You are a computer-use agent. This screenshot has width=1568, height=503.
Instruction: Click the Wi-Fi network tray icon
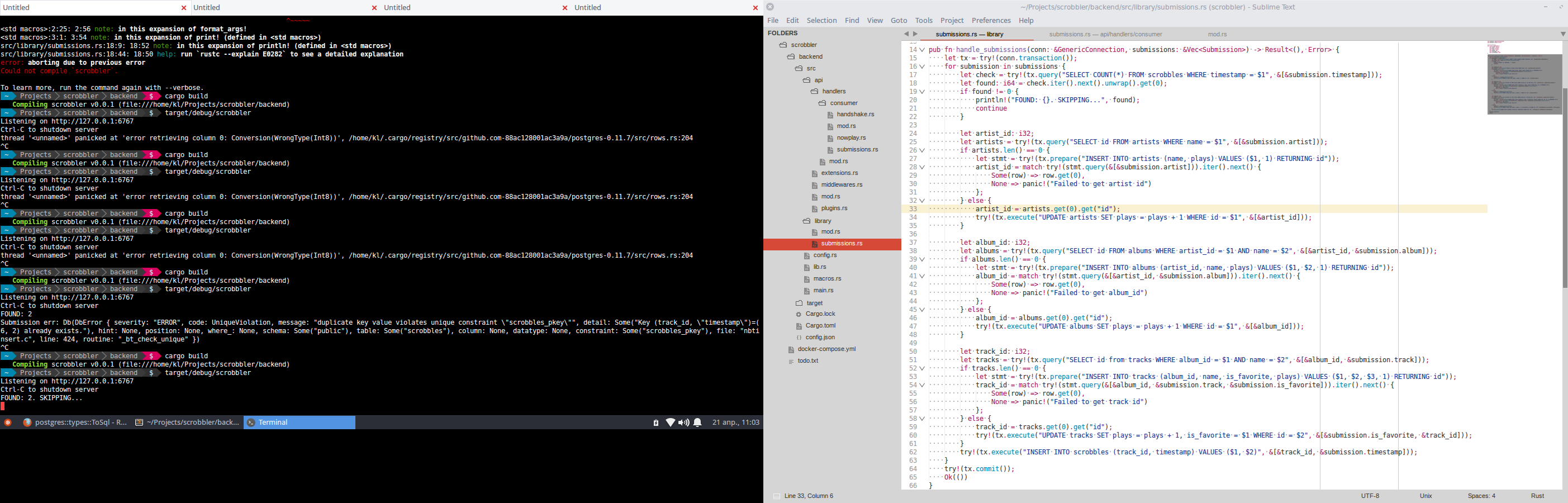click(x=669, y=423)
